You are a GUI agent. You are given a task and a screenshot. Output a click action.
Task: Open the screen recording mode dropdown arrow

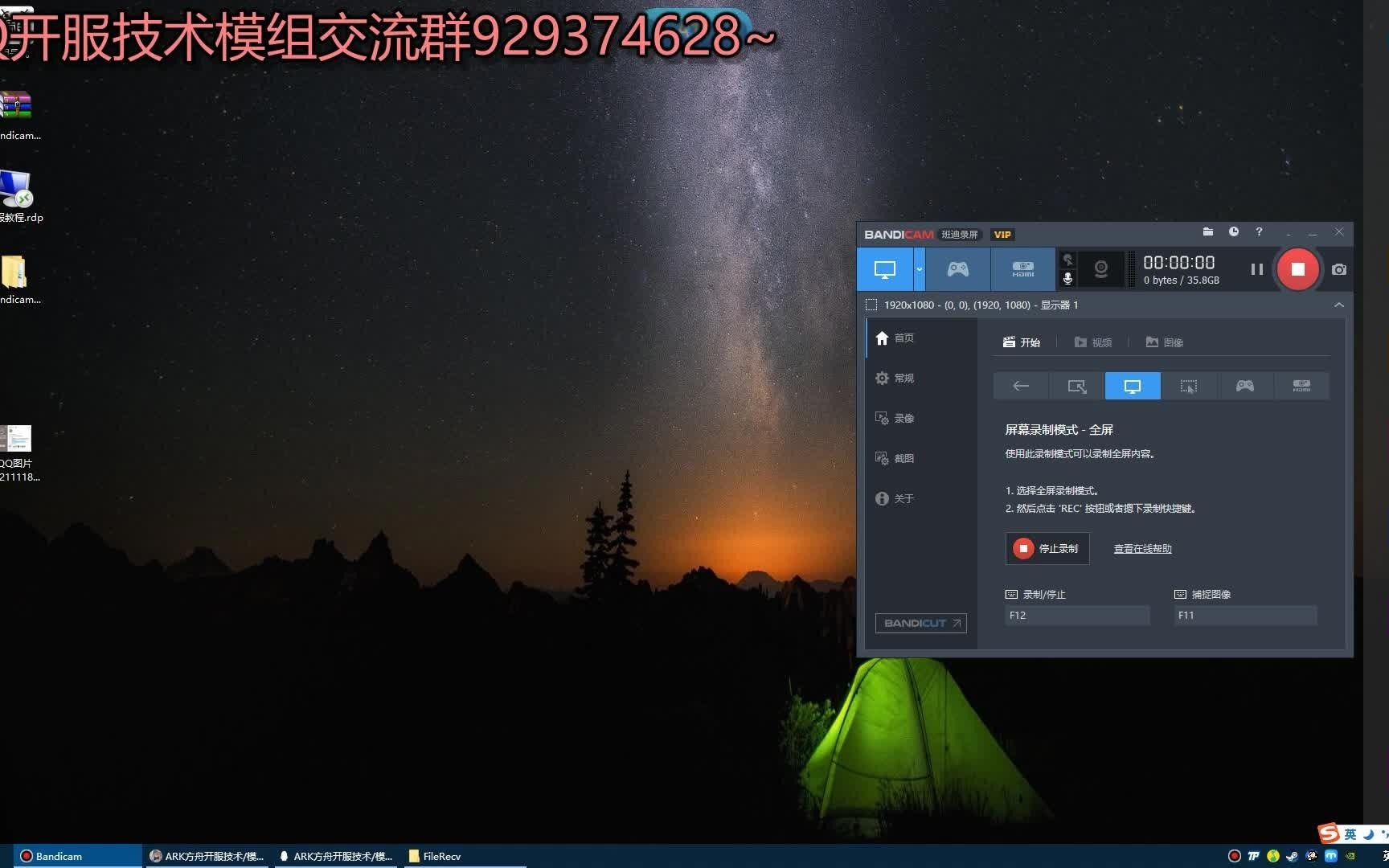tap(919, 268)
